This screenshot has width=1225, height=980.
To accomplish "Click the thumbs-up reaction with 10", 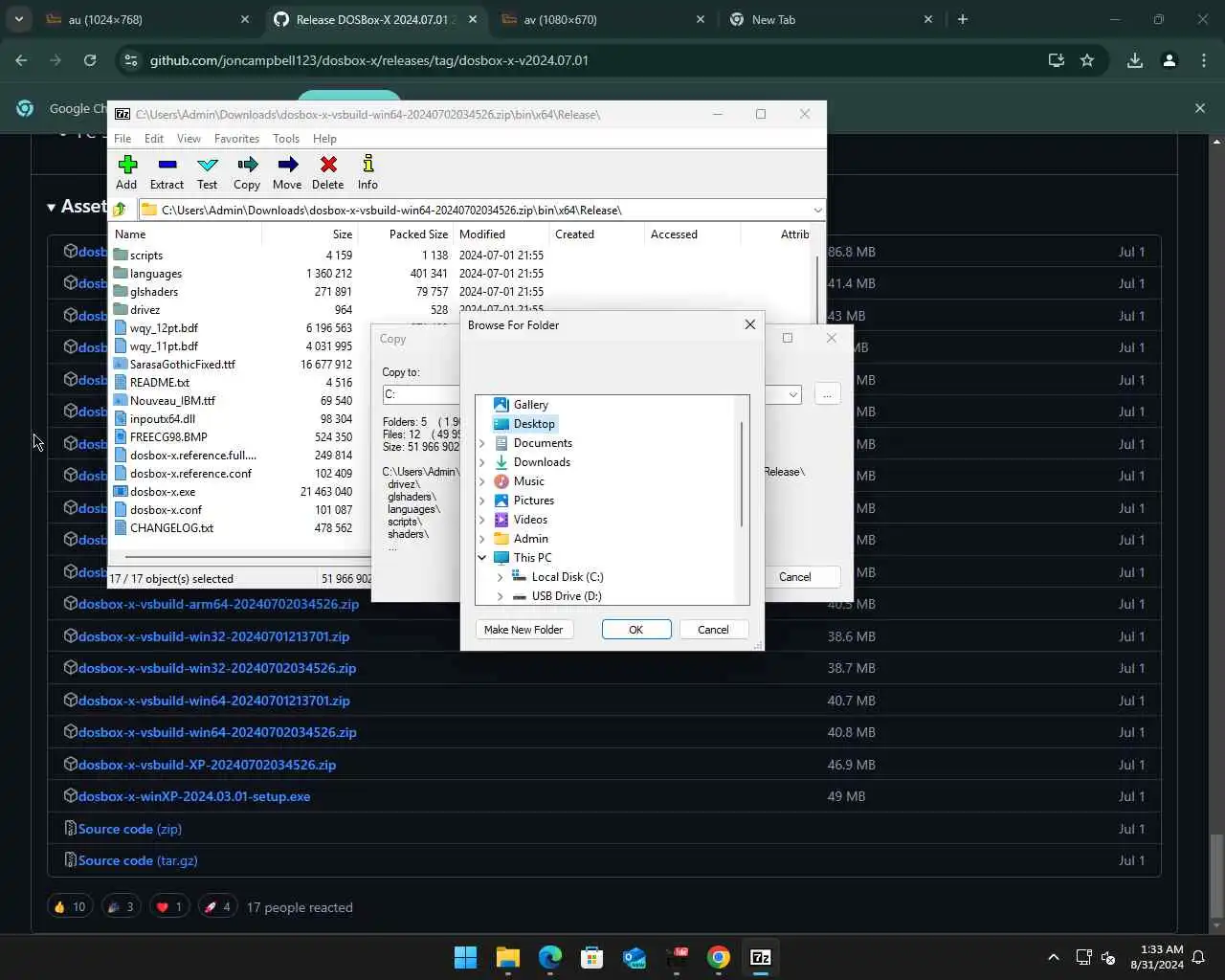I will point(70,906).
